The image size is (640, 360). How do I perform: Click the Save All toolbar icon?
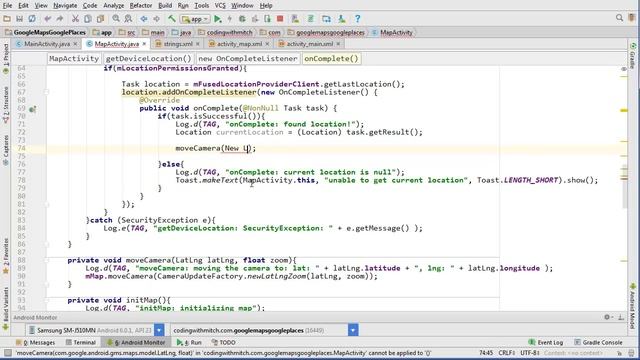pos(19,19)
